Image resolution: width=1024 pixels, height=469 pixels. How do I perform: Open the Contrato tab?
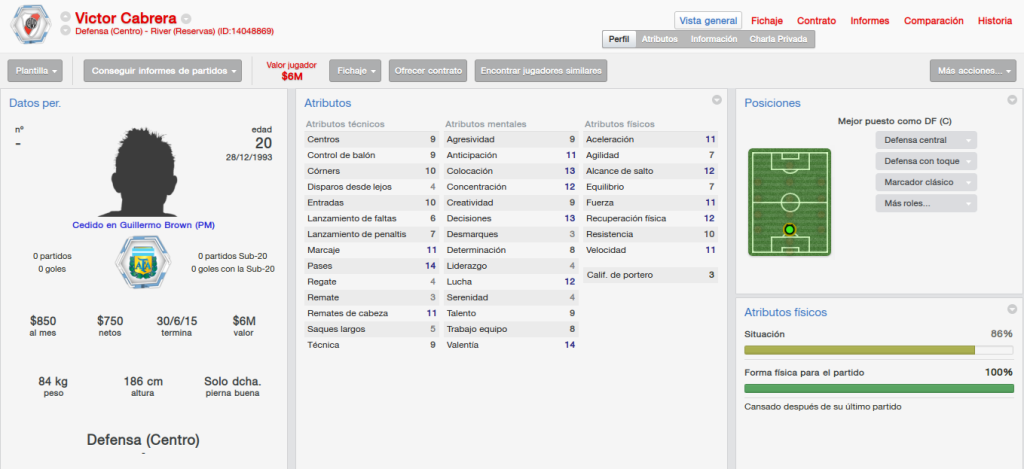[x=816, y=21]
